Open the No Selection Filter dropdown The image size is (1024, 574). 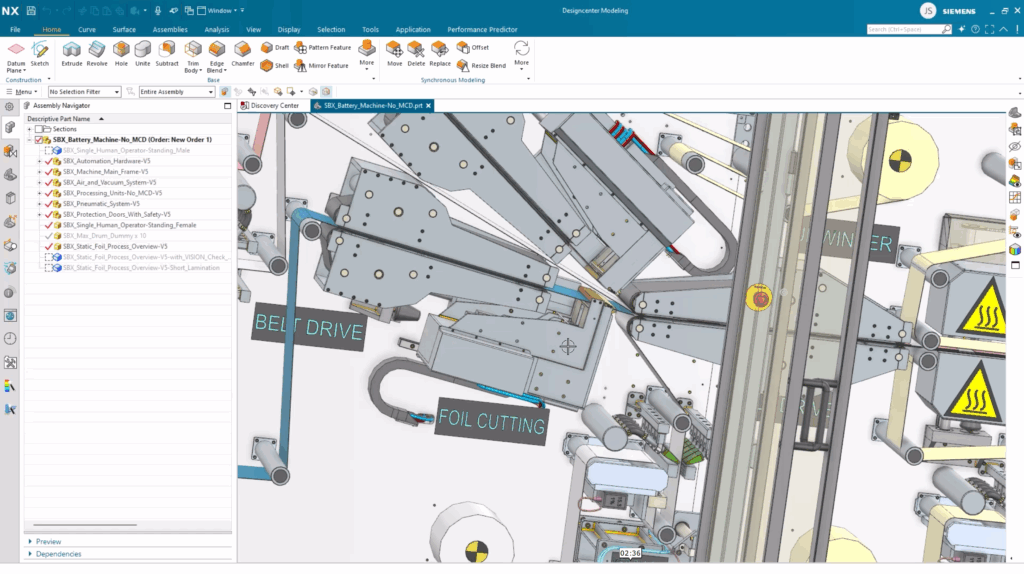tap(84, 92)
